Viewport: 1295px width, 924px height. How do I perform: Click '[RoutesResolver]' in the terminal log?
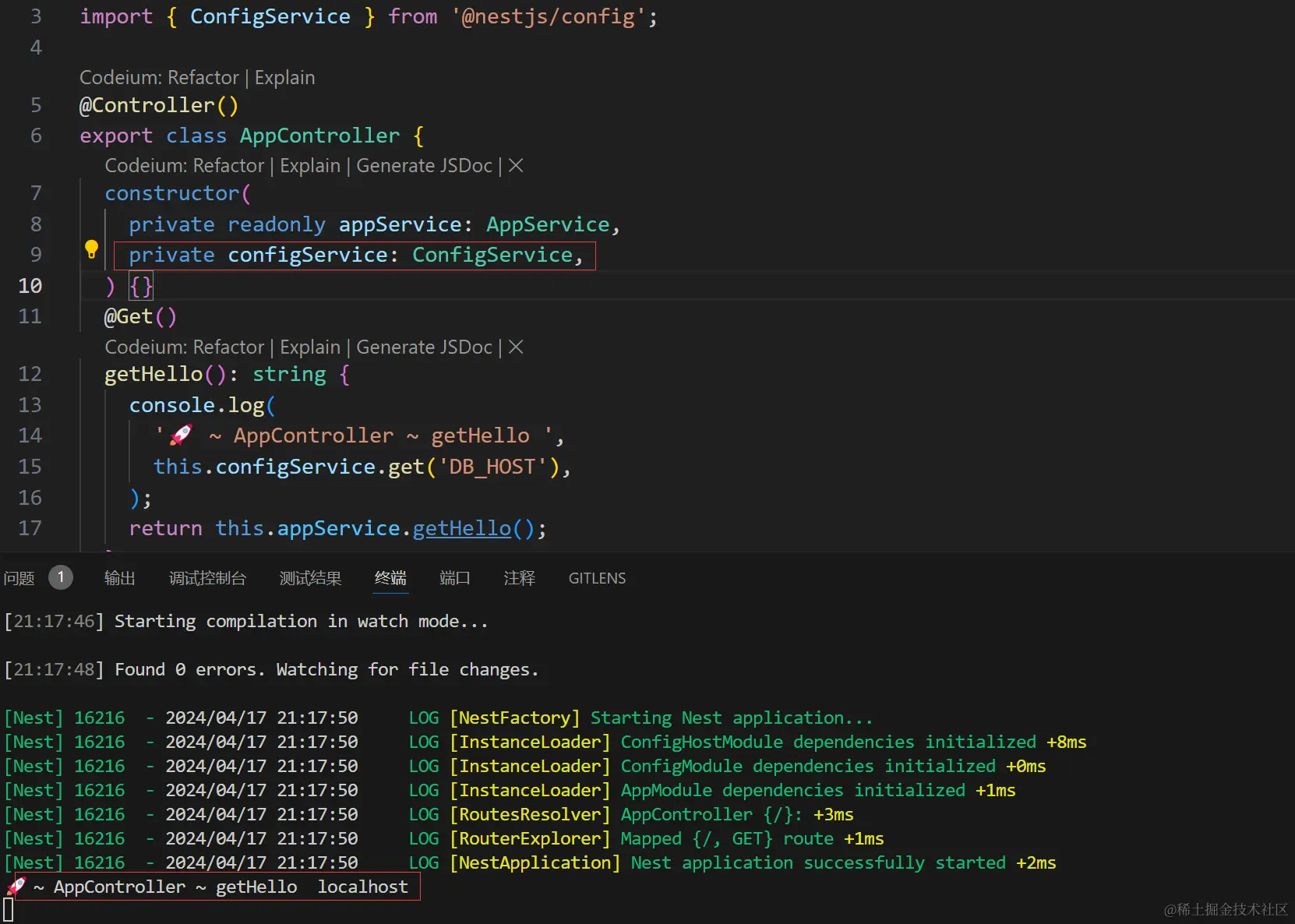(530, 815)
